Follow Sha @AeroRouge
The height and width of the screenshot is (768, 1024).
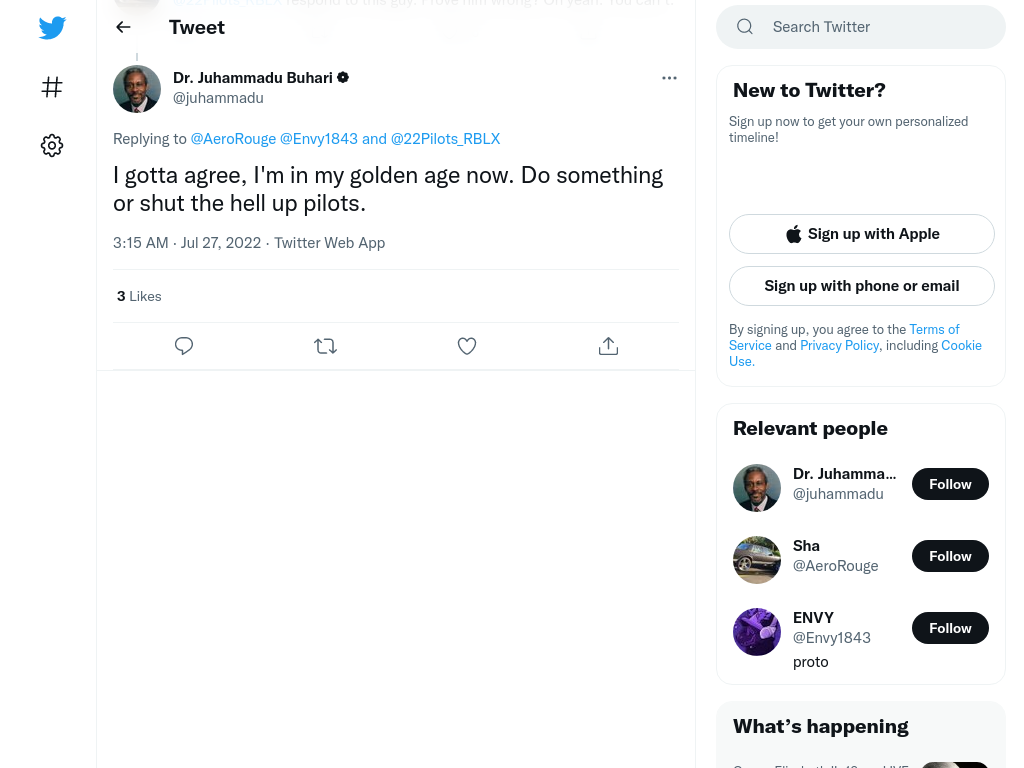950,556
